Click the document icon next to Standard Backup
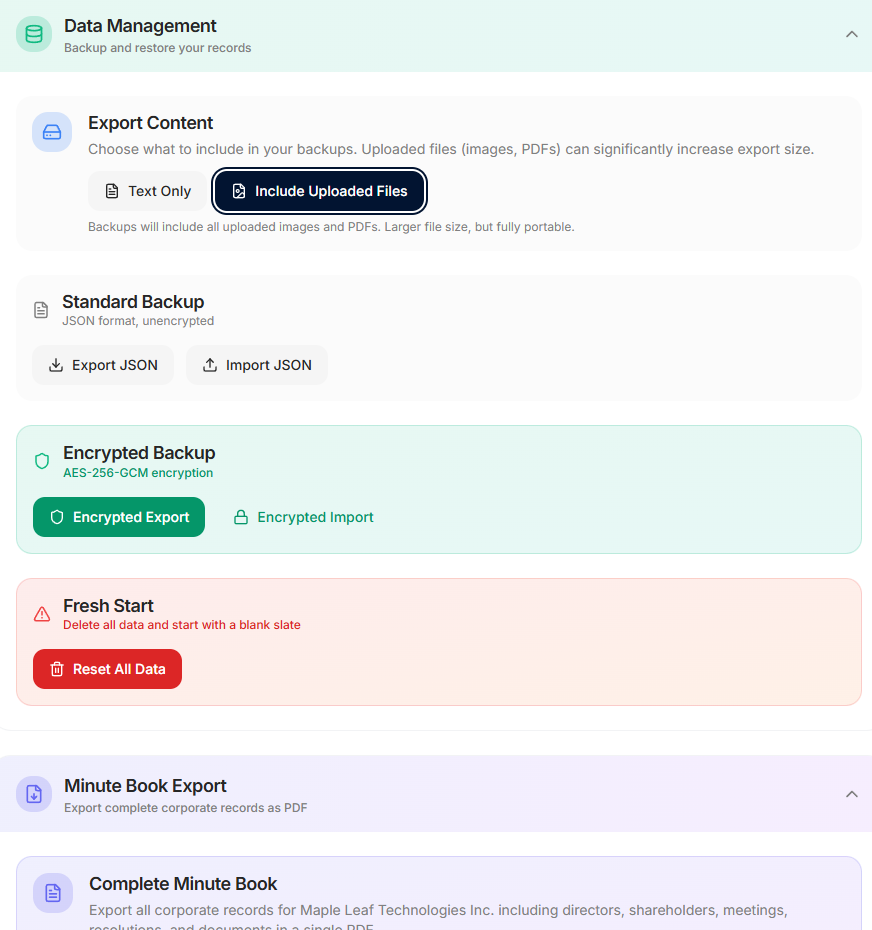The height and width of the screenshot is (930, 872). click(41, 310)
